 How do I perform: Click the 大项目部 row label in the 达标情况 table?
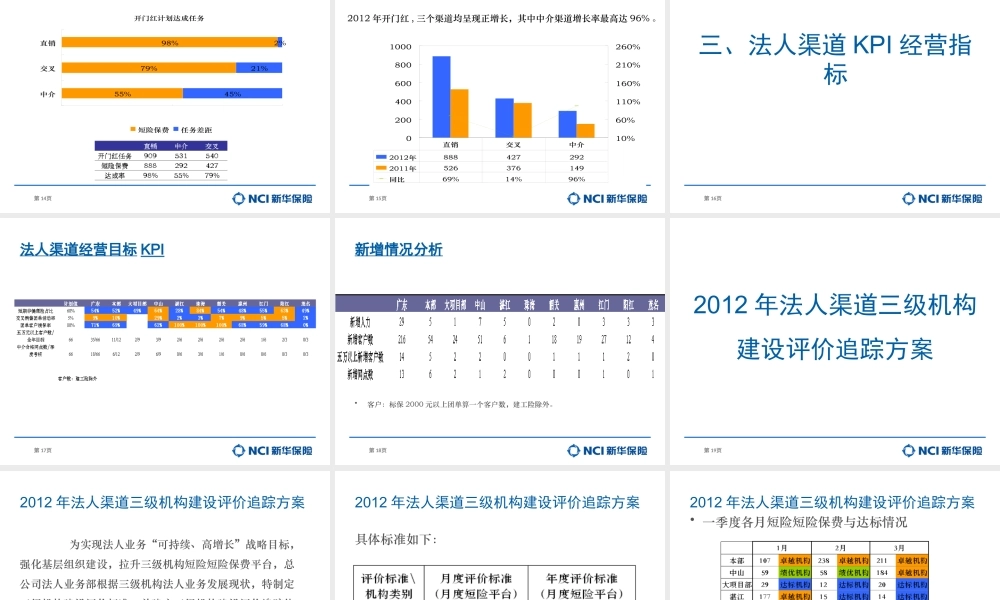coord(737,584)
